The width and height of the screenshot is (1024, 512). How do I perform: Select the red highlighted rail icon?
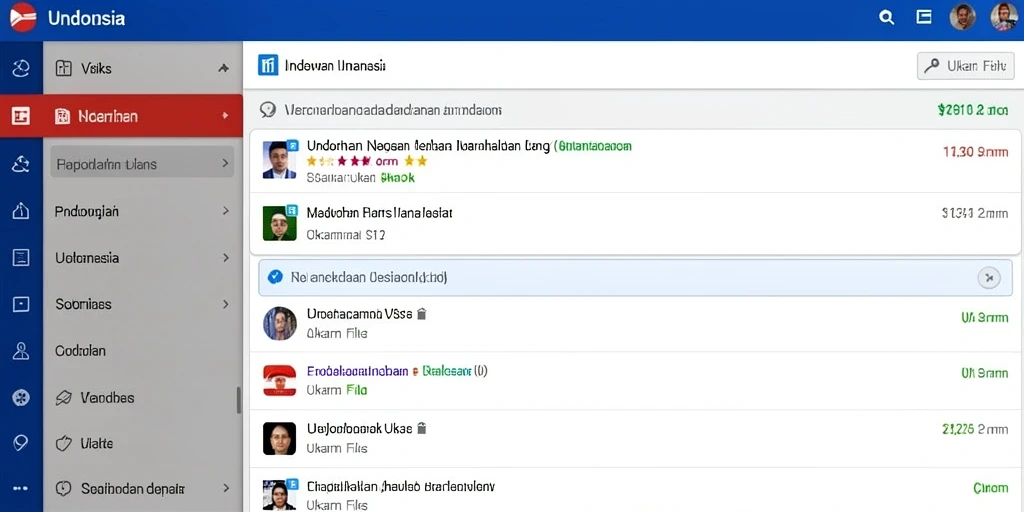tap(21, 116)
